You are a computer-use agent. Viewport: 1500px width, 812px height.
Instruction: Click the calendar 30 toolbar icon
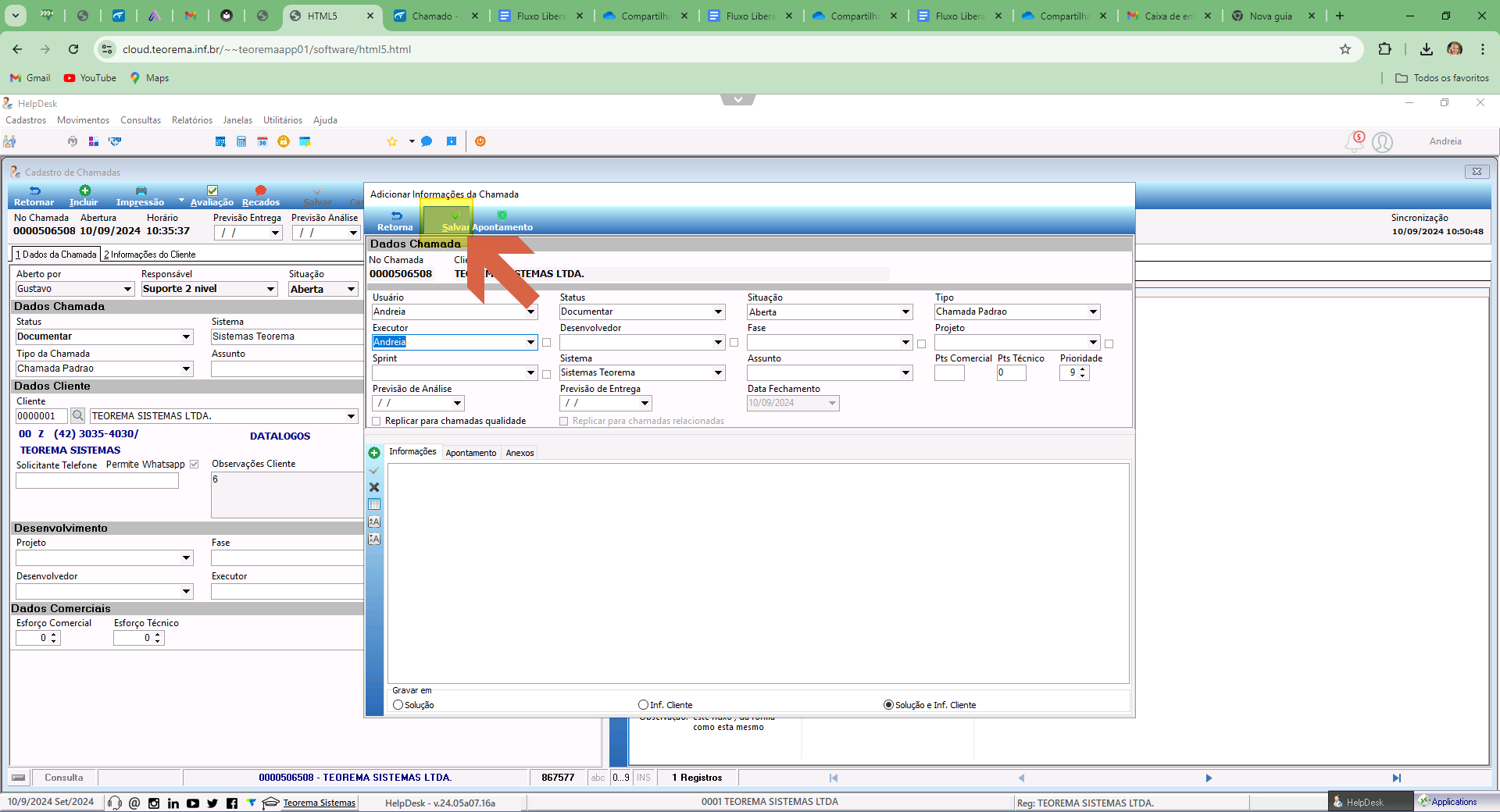262,141
